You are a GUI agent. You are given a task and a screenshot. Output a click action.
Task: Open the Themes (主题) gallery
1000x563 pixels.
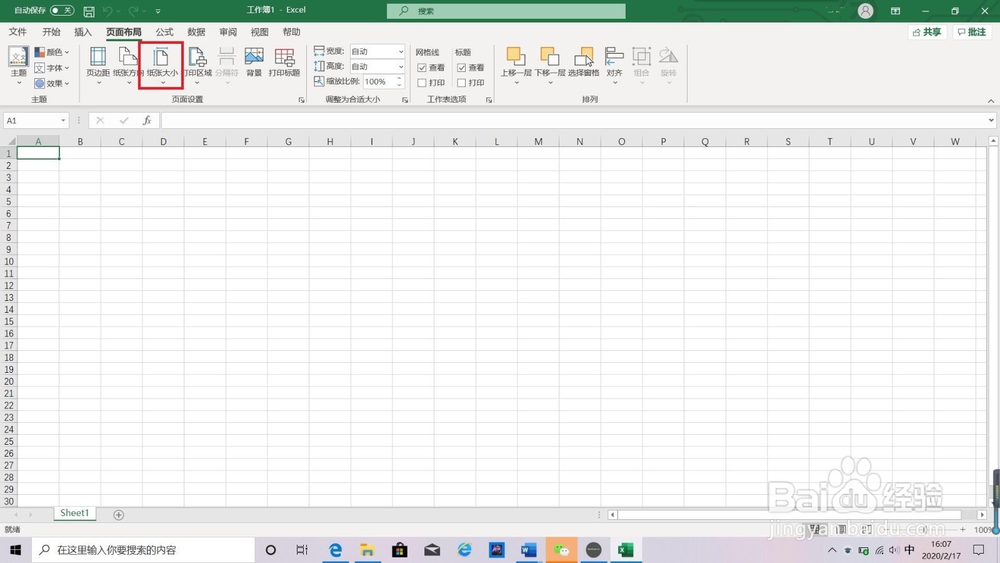click(18, 64)
